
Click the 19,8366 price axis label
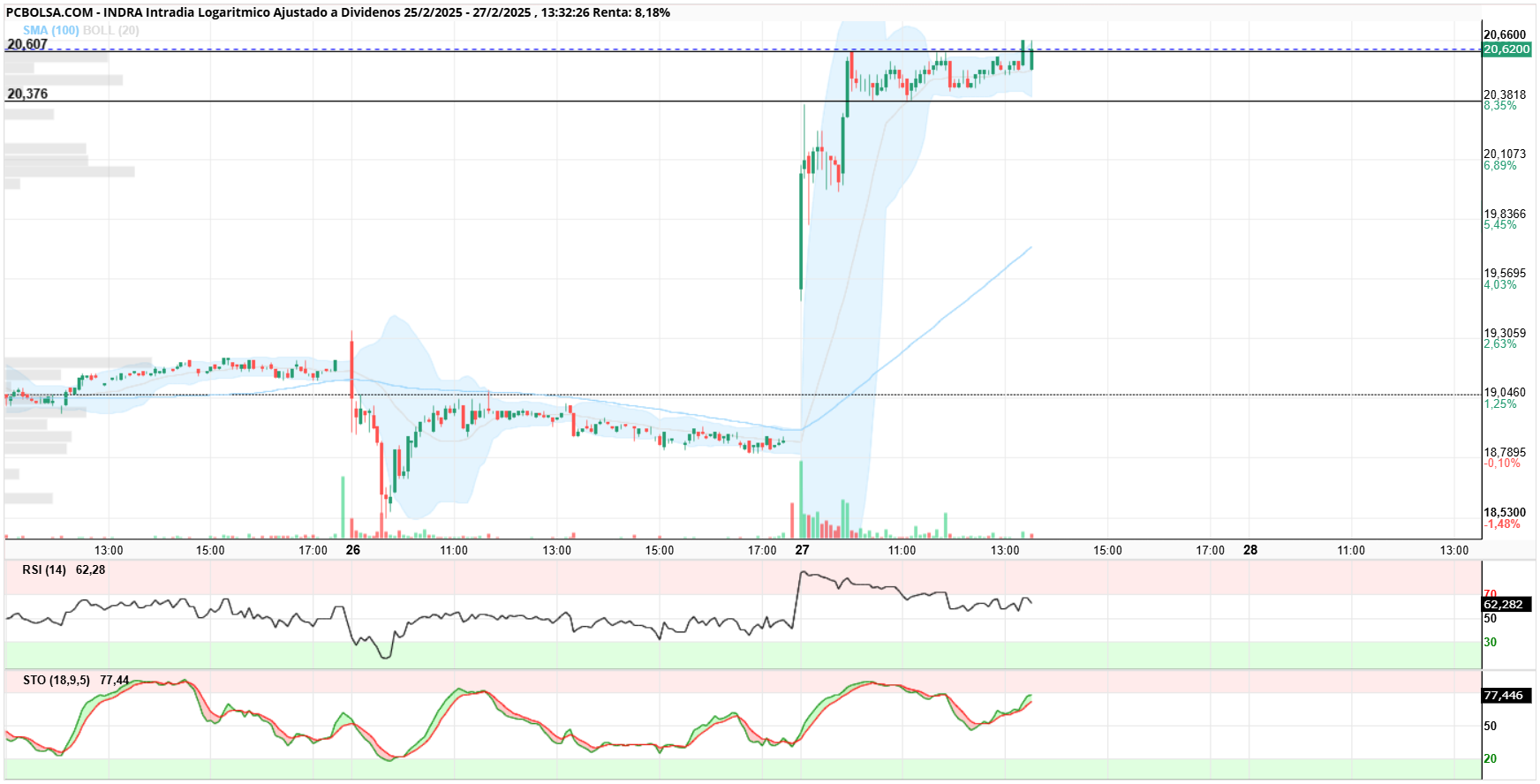point(1505,214)
